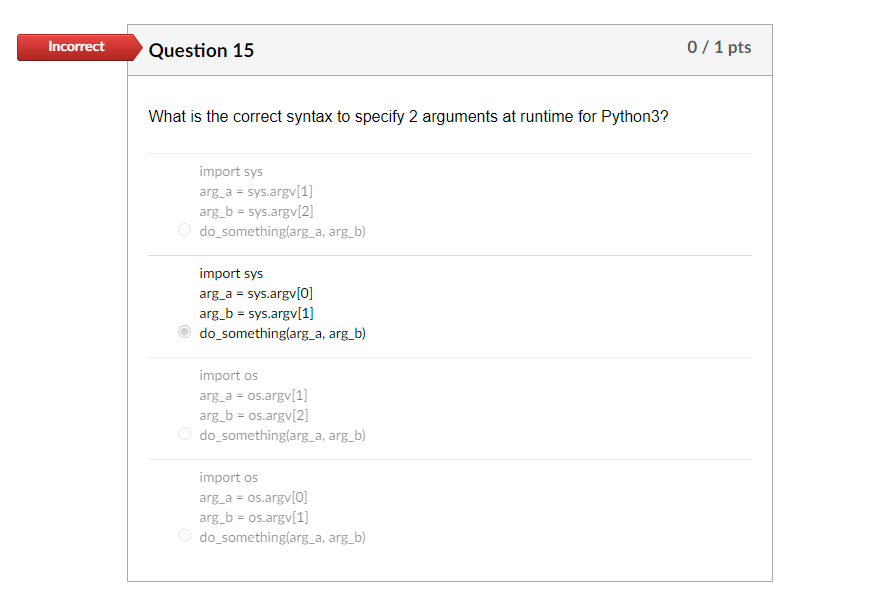Select the radio button for sys.argv[0] answer
886x602 pixels.
pos(184,331)
